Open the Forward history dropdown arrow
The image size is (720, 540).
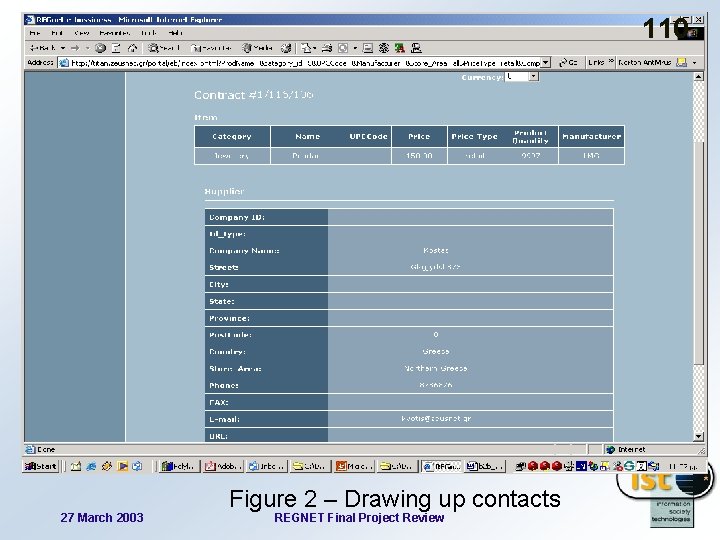87,48
